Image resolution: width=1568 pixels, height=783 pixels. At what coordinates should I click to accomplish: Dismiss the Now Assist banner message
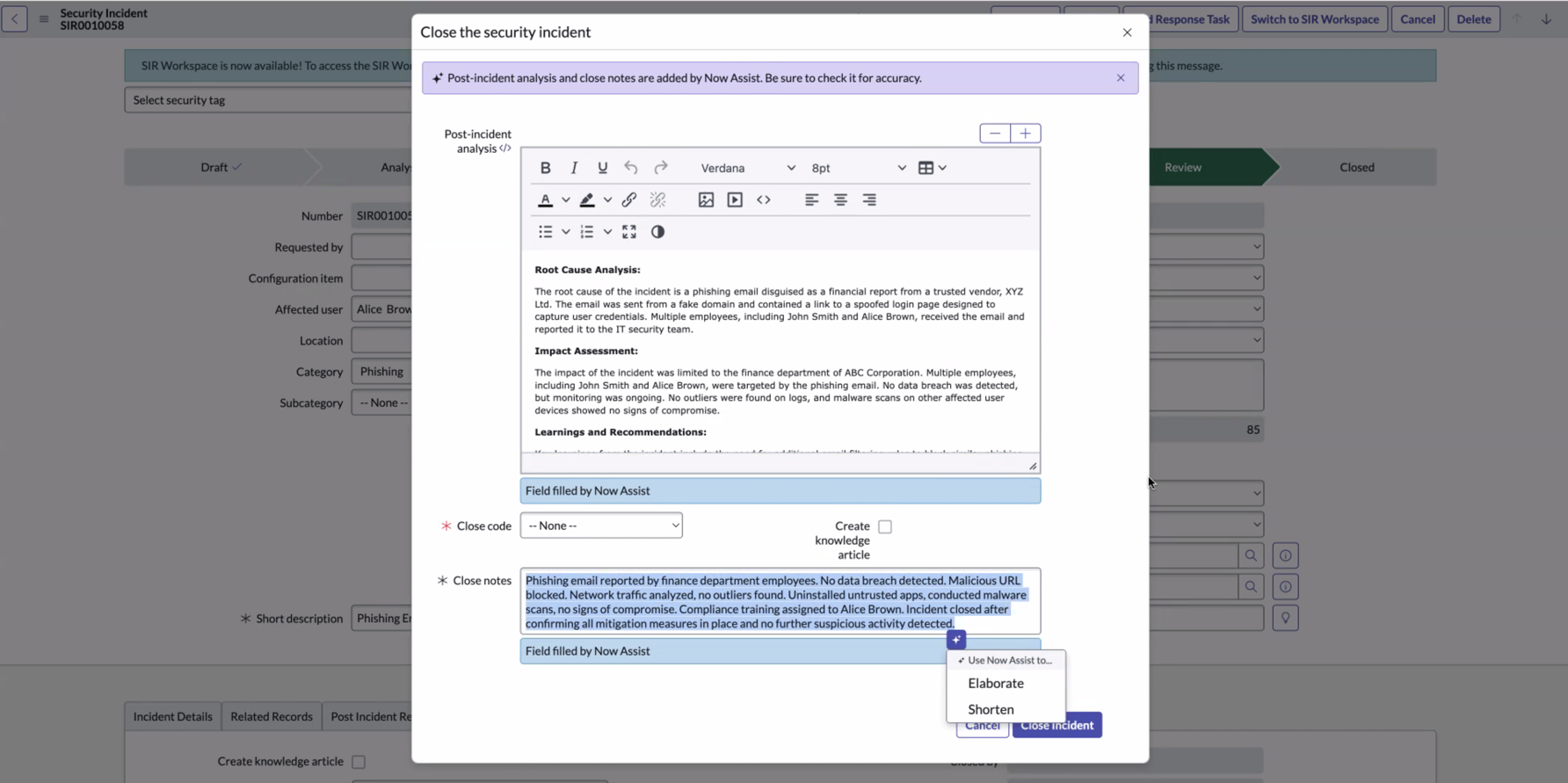1121,78
